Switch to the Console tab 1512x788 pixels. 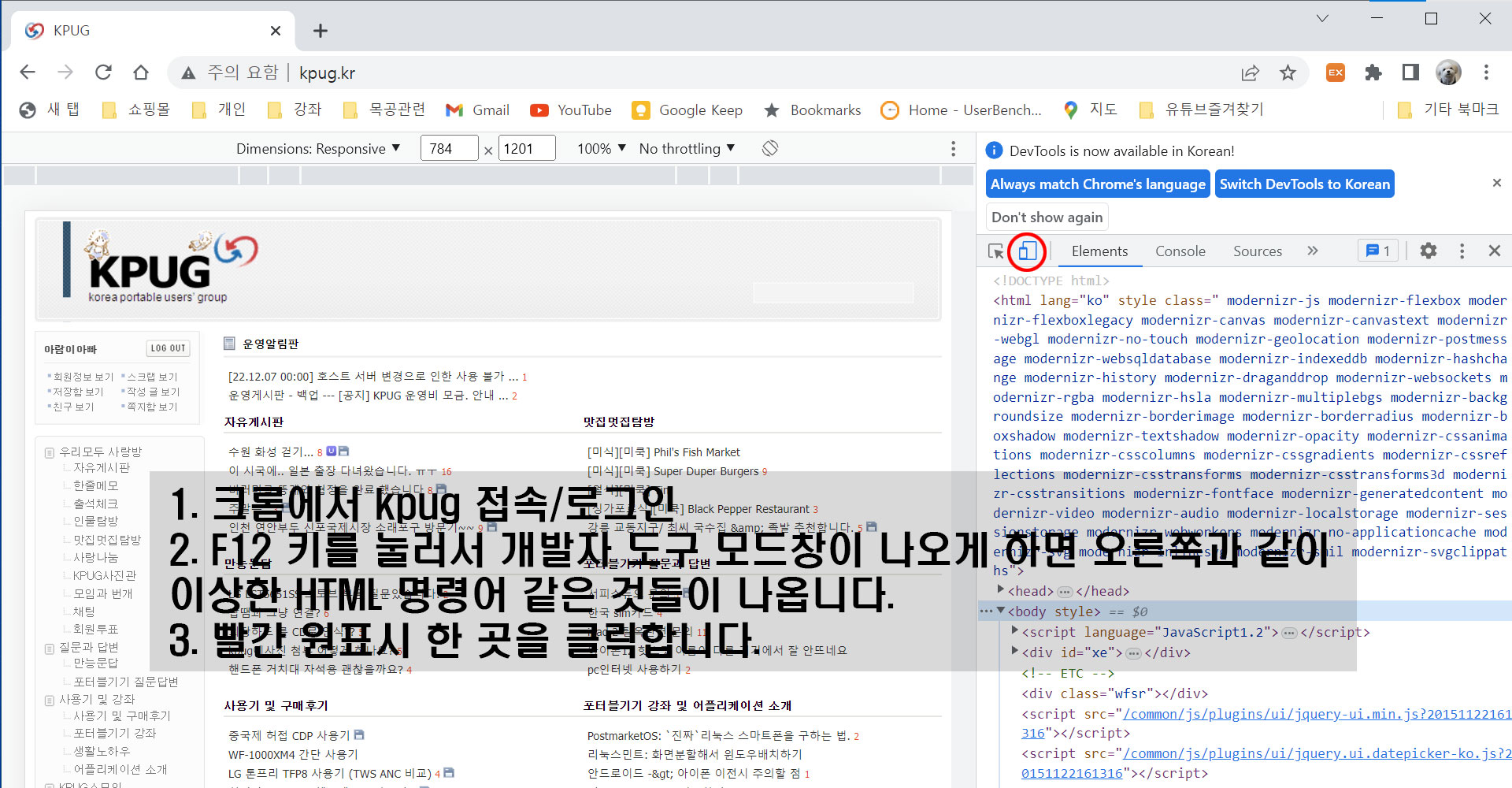(x=1180, y=251)
